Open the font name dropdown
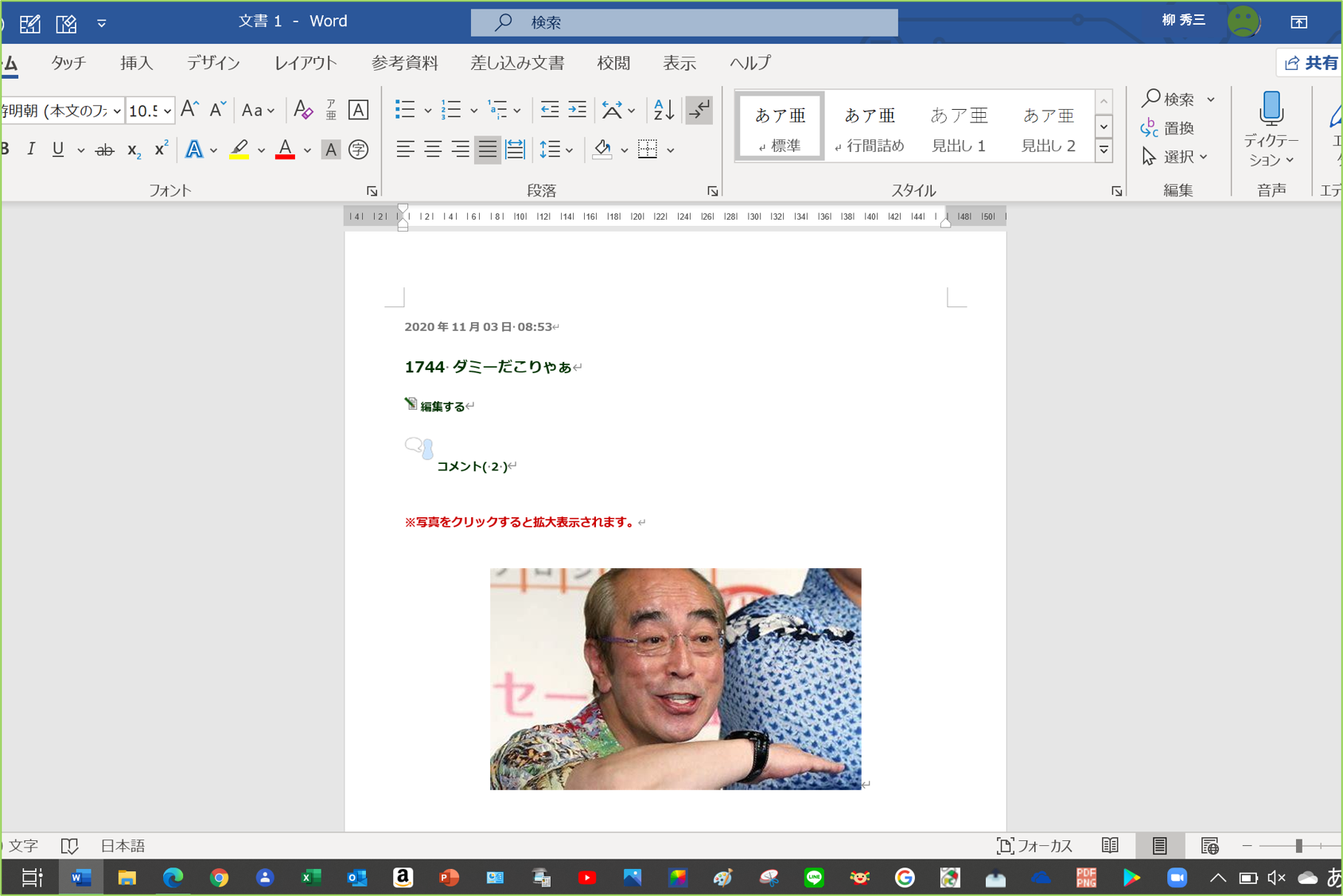The width and height of the screenshot is (1343, 896). tap(117, 111)
